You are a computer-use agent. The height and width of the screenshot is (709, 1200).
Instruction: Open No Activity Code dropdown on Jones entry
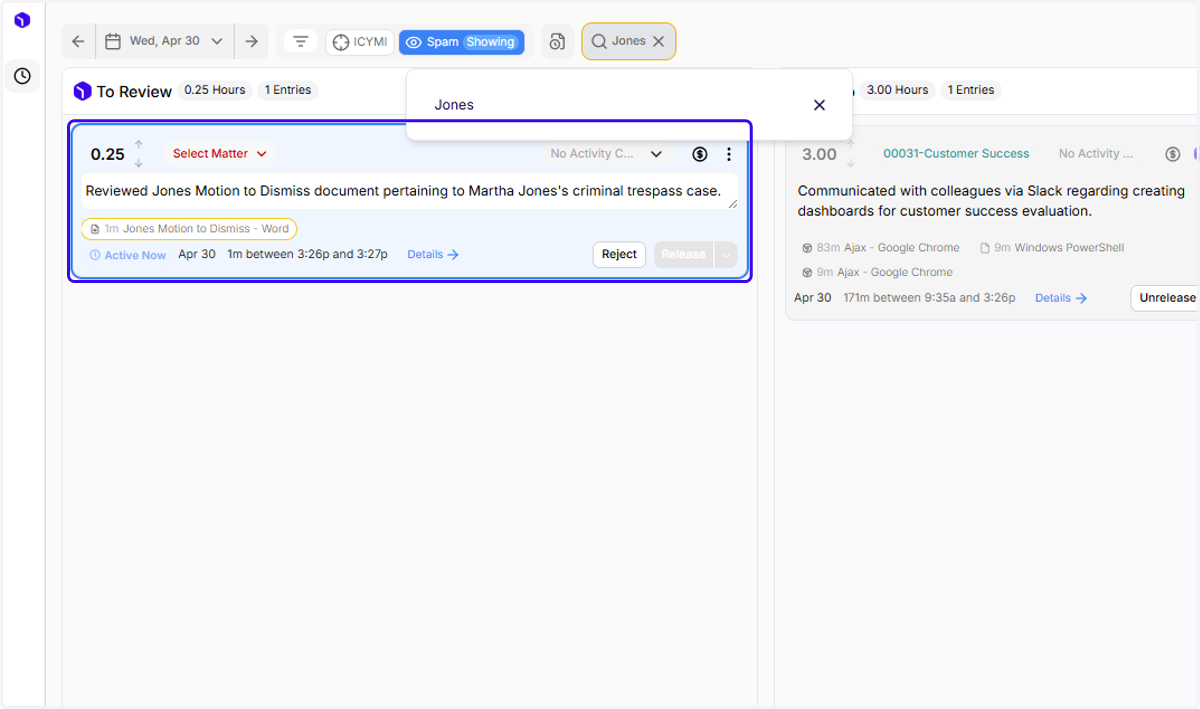pos(606,154)
